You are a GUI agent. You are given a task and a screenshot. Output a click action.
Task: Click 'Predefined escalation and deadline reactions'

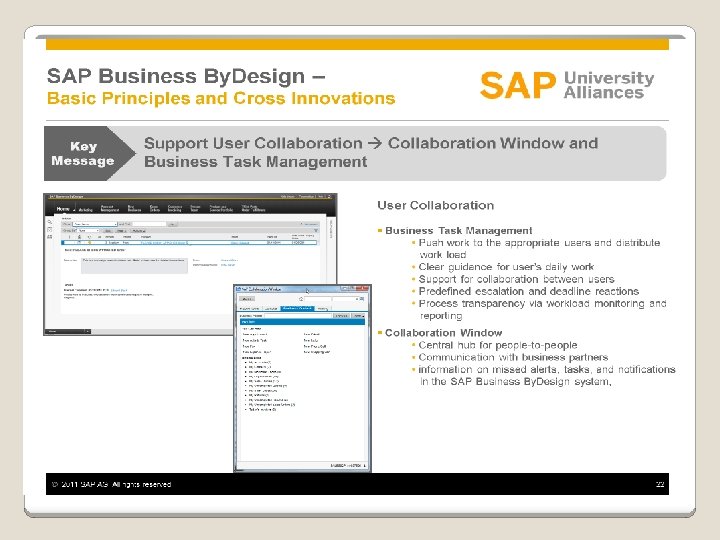click(529, 291)
